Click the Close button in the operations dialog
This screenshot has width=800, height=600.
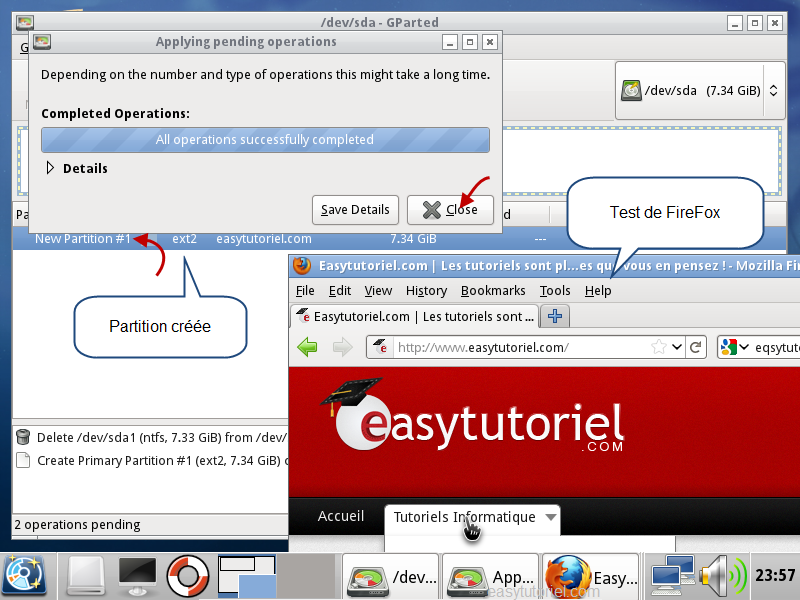[x=450, y=210]
